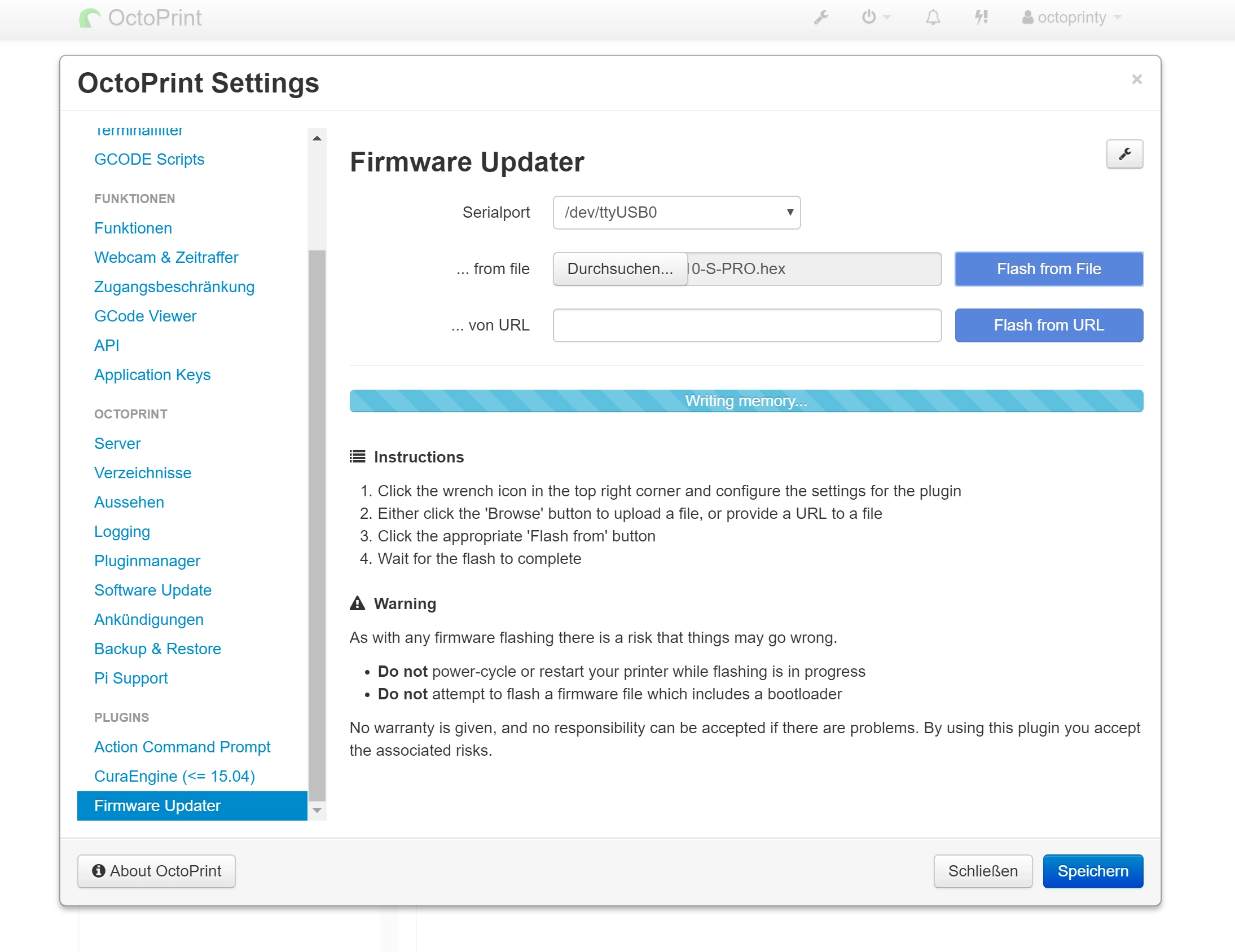Open Zugangsbeschränkung settings
Screen dimensions: 1235x952
tap(174, 287)
